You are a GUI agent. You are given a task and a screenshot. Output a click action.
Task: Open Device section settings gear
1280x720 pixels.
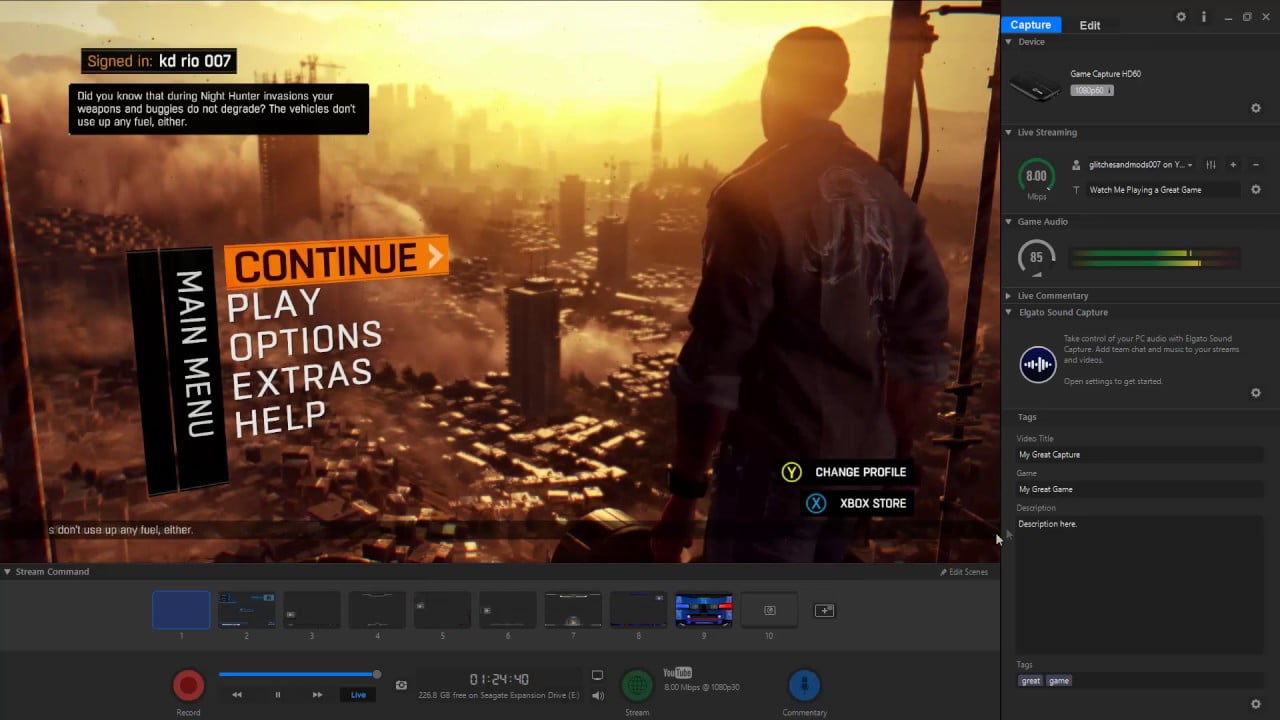coord(1256,108)
